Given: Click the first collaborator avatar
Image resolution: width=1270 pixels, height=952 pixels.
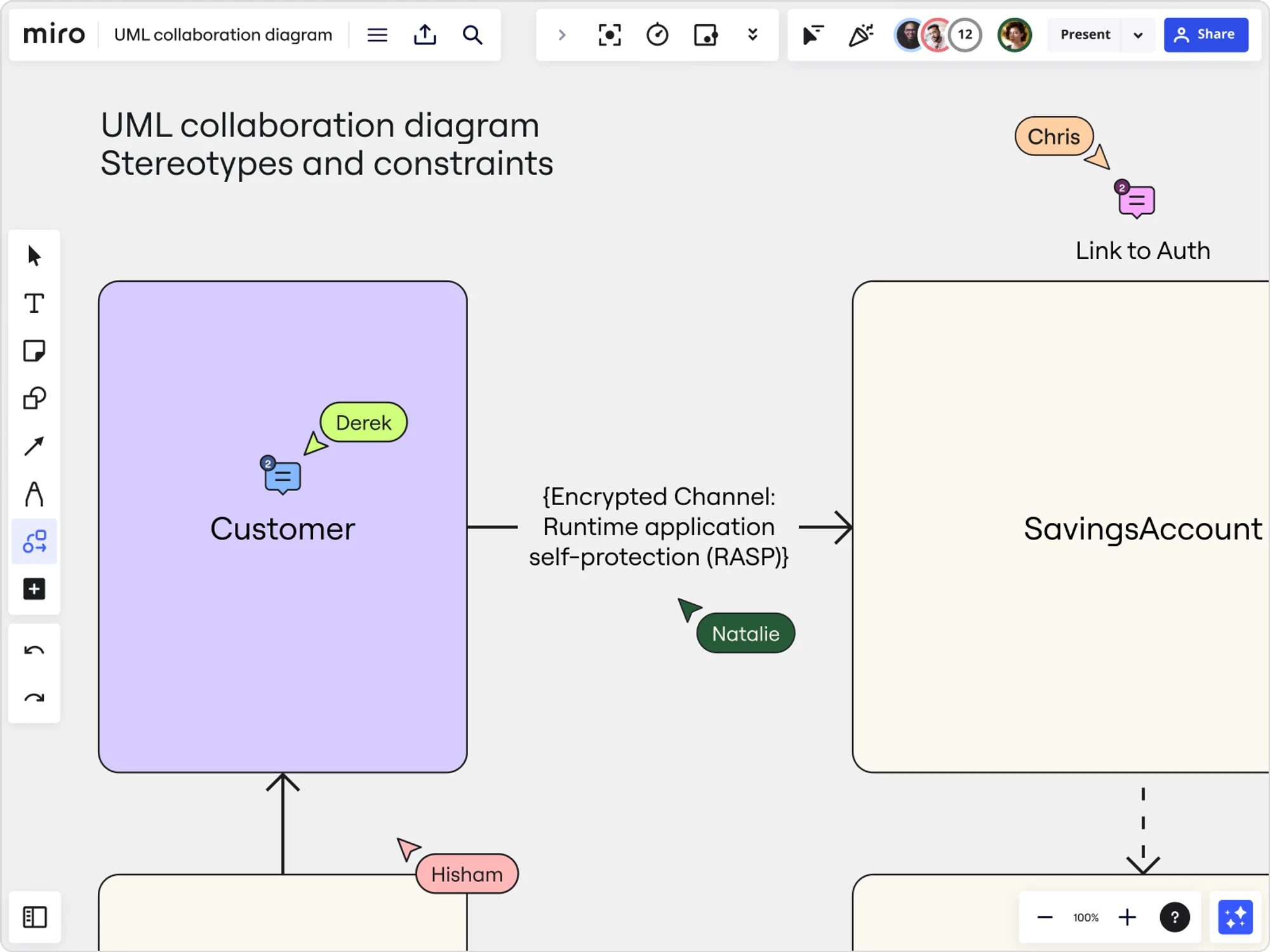Looking at the screenshot, I should pos(909,34).
